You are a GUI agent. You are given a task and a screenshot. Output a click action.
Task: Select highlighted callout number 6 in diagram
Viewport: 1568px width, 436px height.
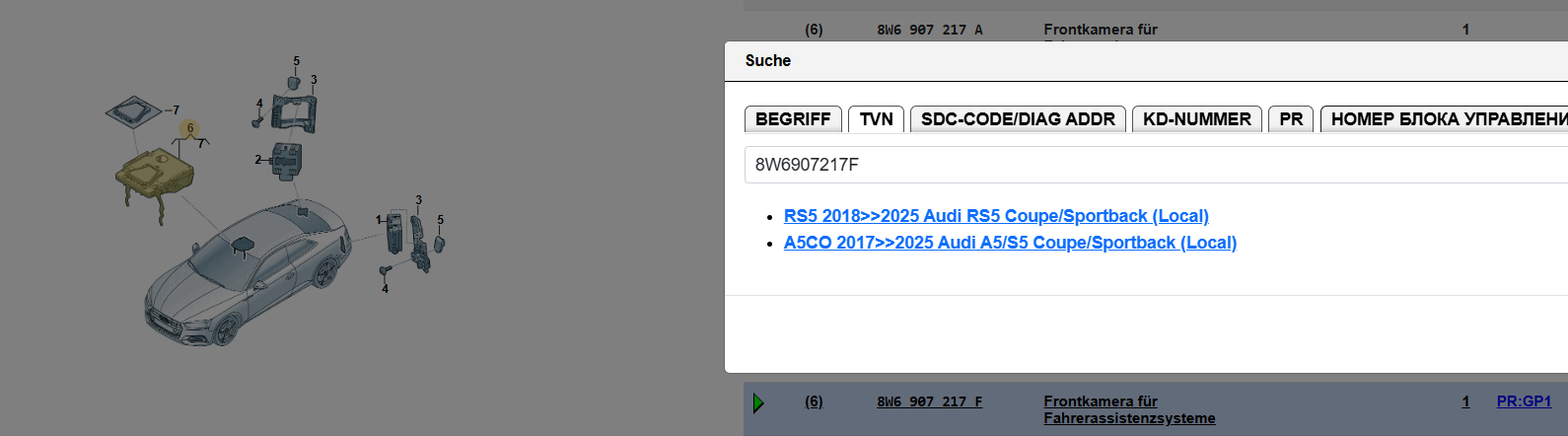click(190, 128)
